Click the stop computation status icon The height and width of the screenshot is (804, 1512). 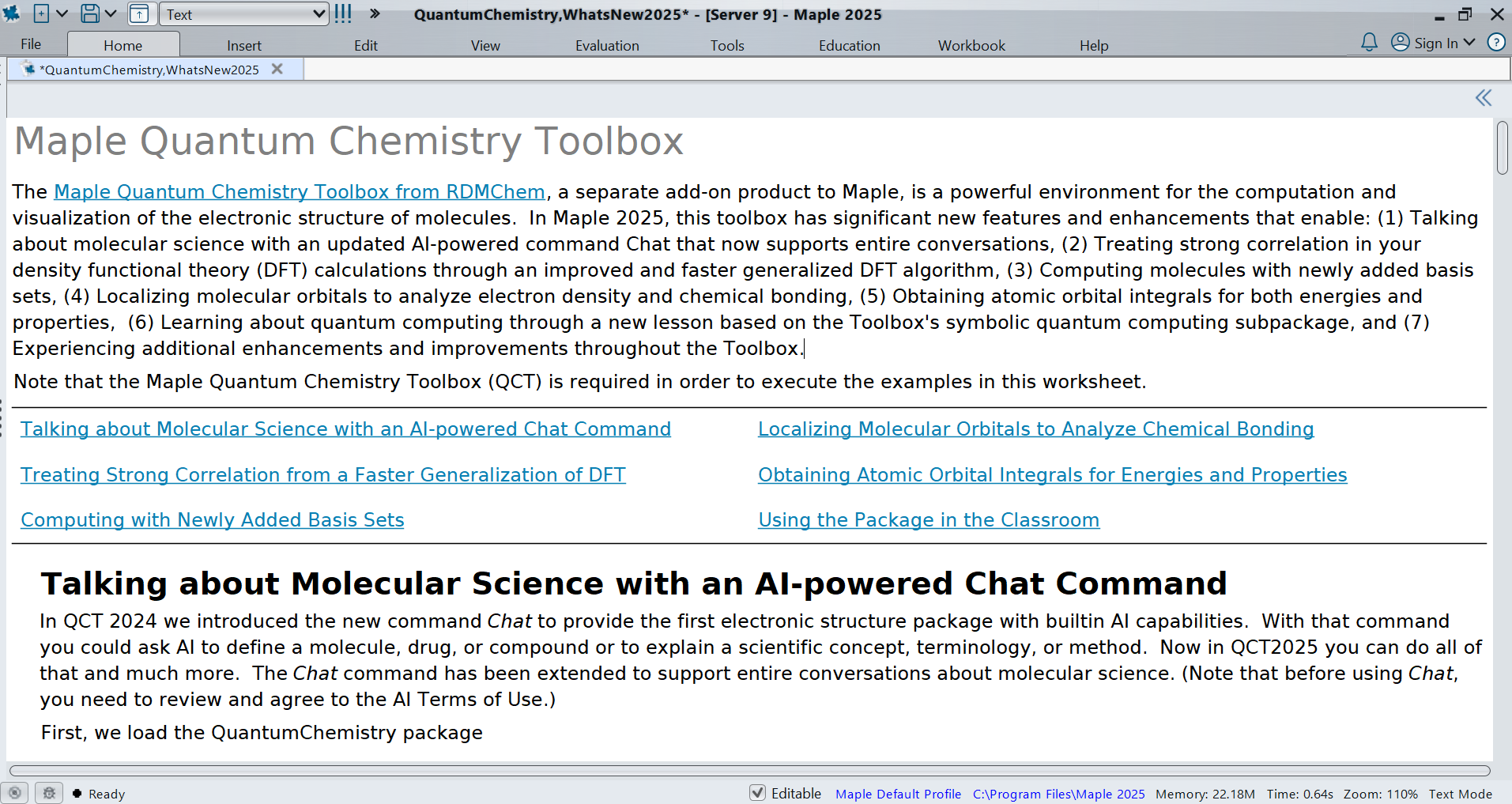[15, 793]
